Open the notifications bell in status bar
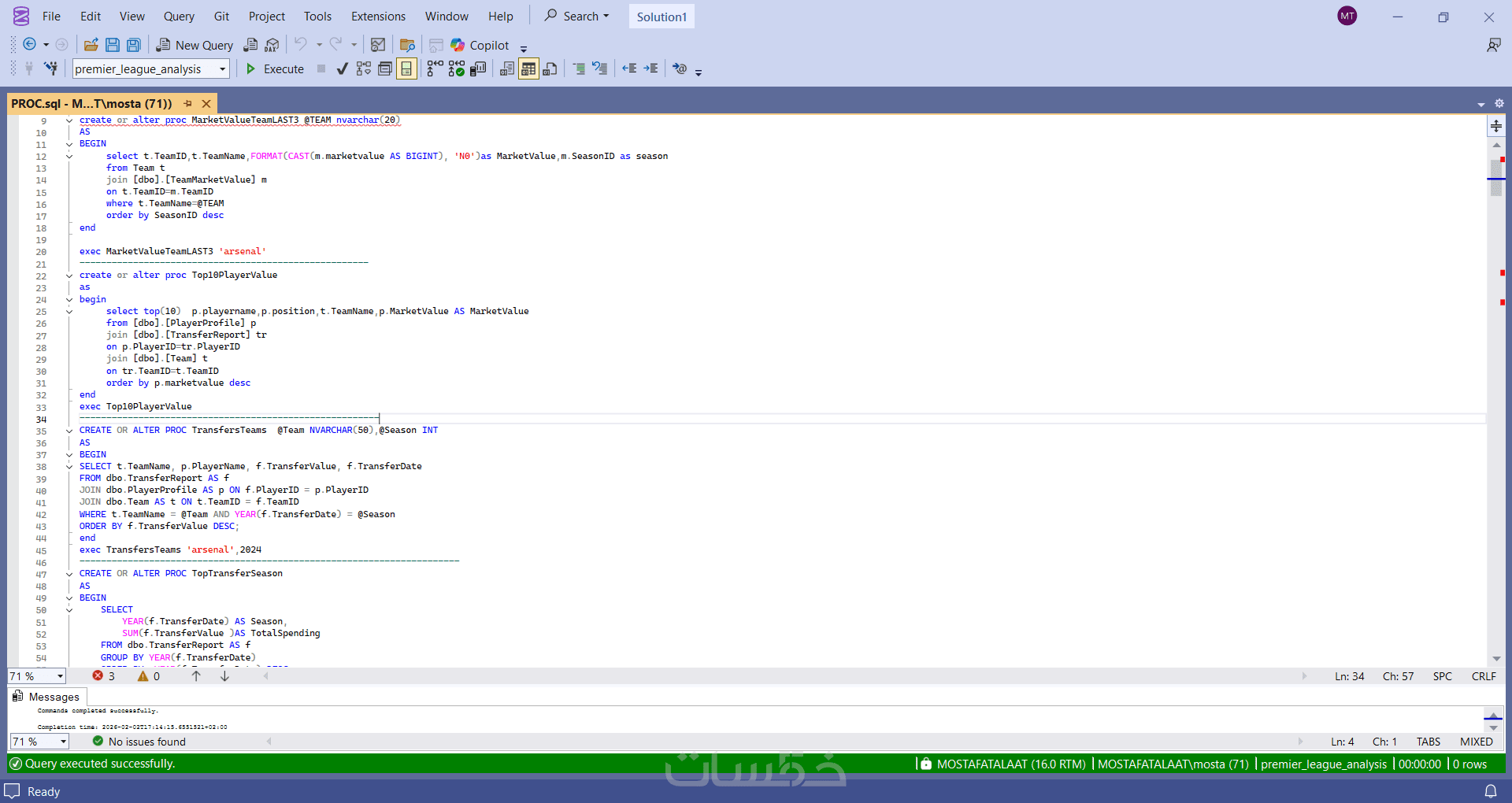The width and height of the screenshot is (1512, 803). pyautogui.click(x=1491, y=791)
